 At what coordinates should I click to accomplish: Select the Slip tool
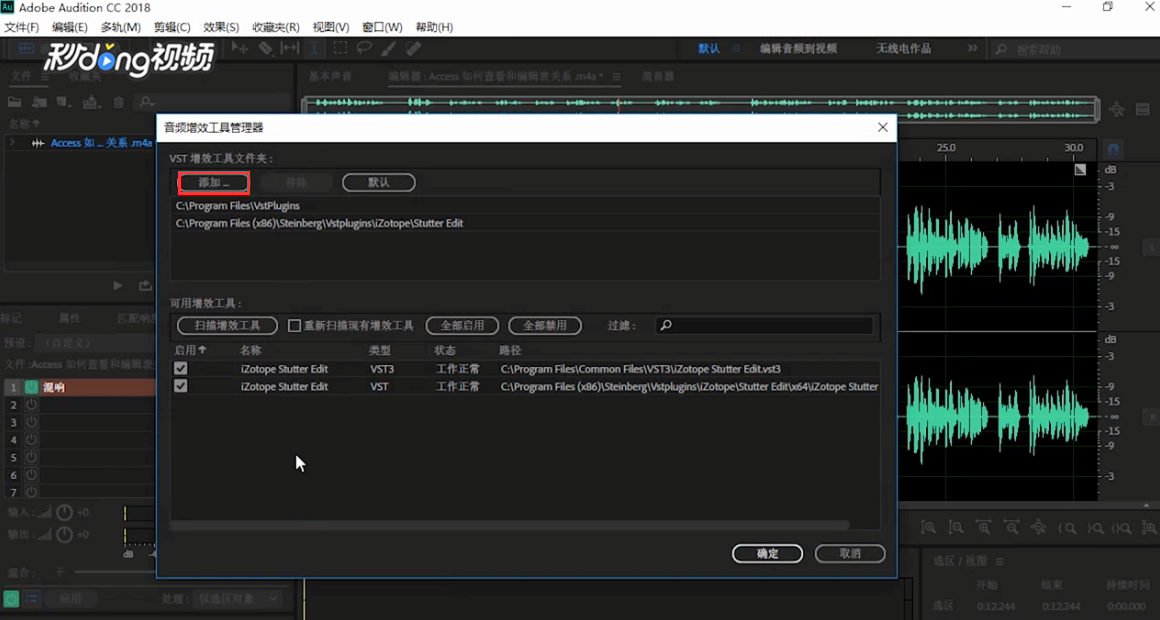289,48
